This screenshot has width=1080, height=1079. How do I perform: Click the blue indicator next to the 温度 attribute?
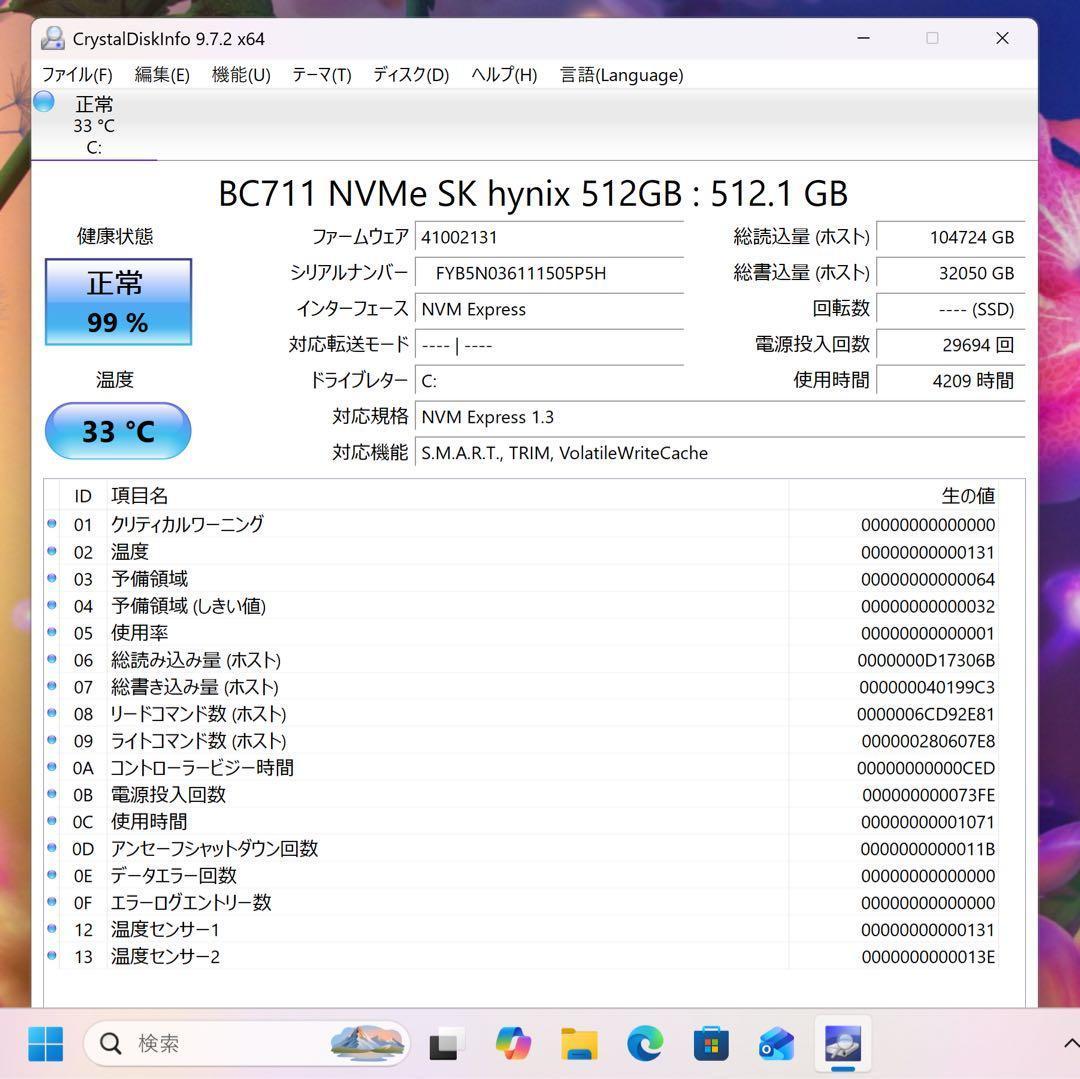52,551
